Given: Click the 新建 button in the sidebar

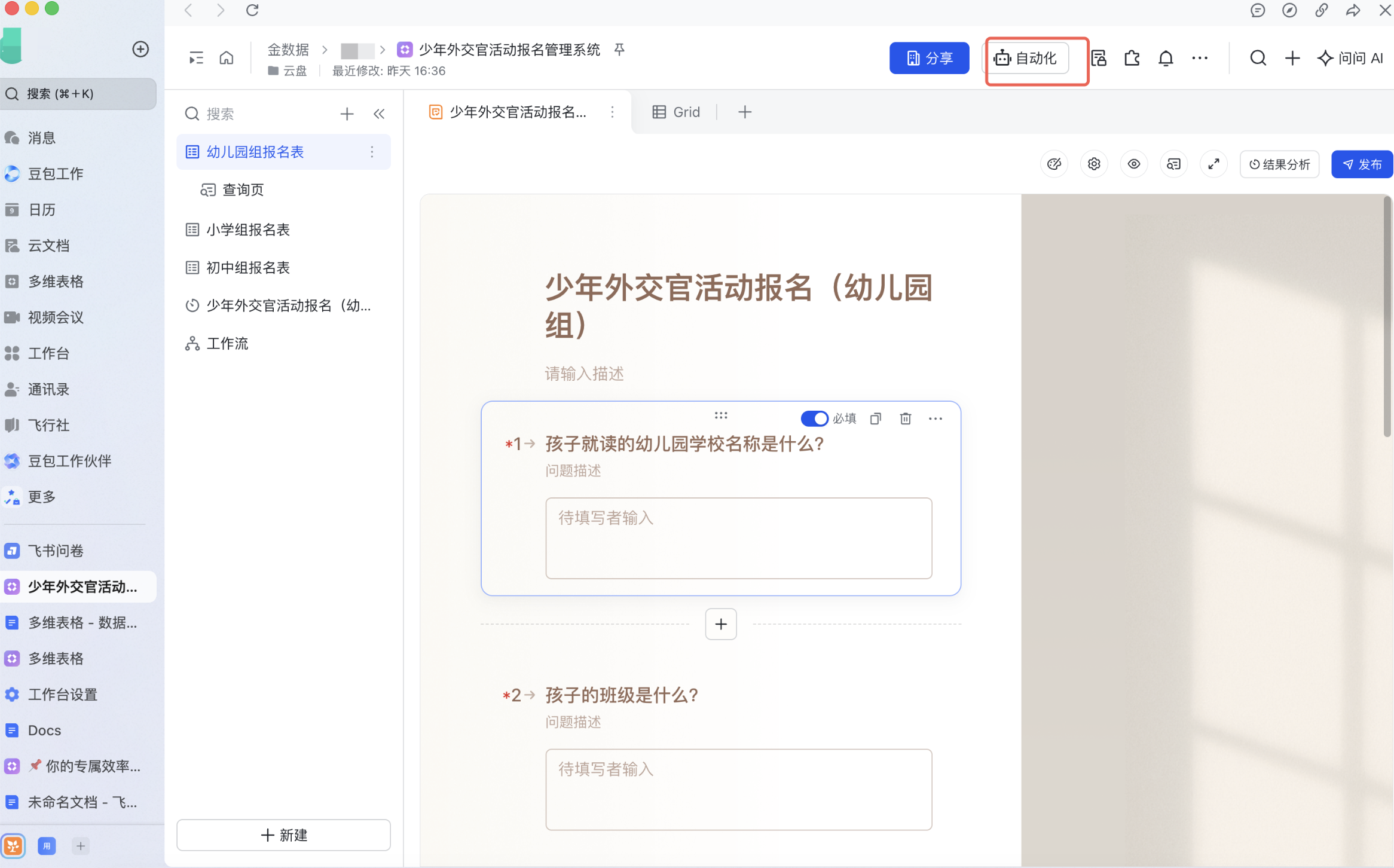Looking at the screenshot, I should [283, 835].
